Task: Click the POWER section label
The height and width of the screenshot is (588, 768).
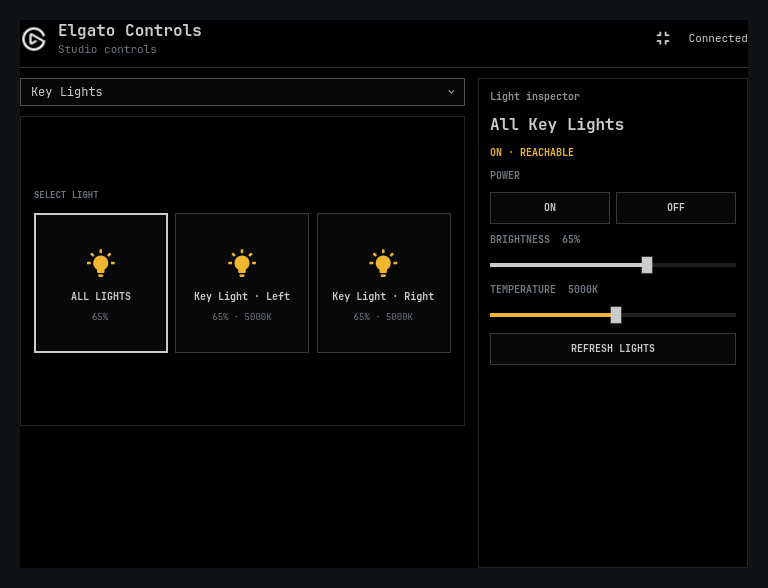Action: (x=505, y=175)
